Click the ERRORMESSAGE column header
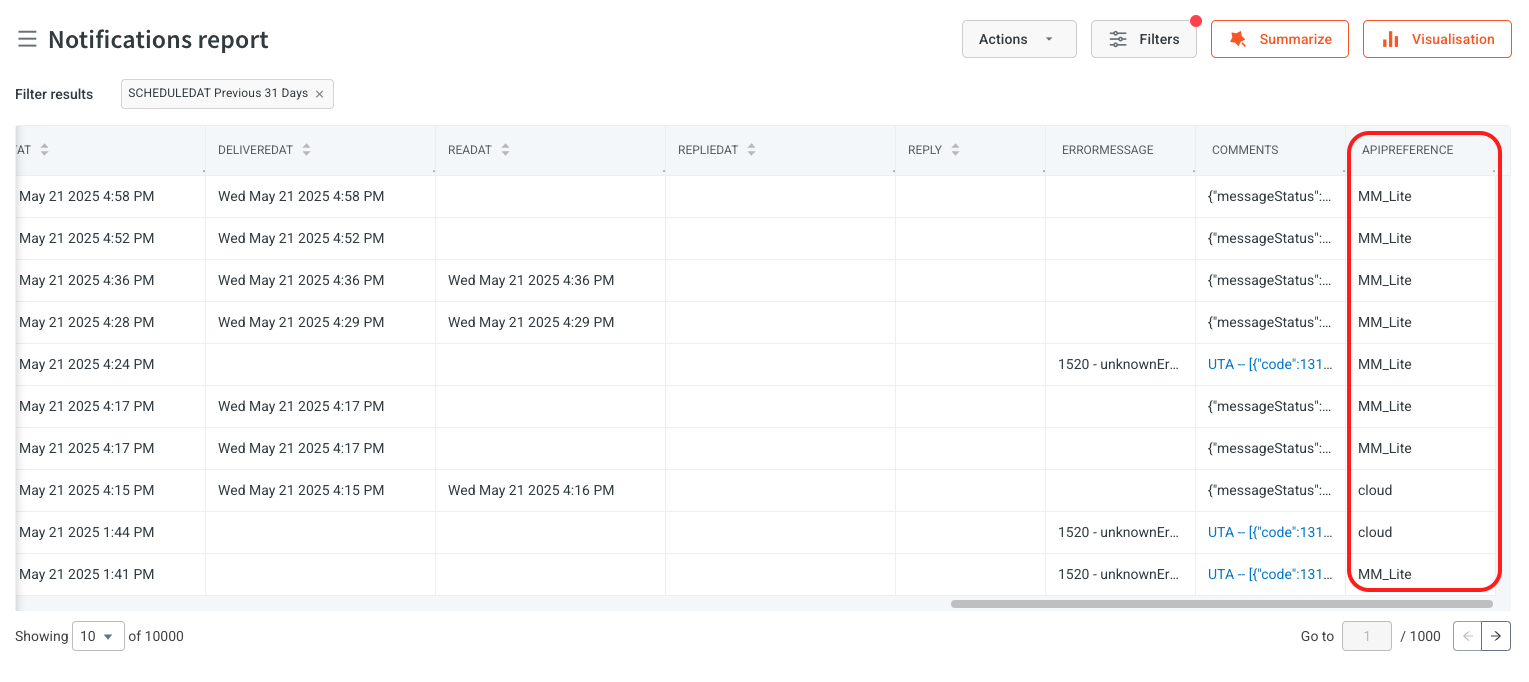Image resolution: width=1529 pixels, height=682 pixels. tap(1107, 150)
